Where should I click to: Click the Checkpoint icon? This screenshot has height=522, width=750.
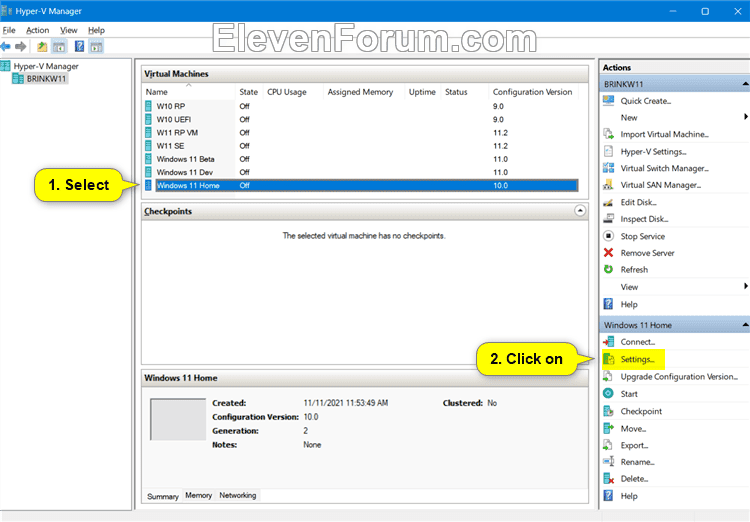608,411
